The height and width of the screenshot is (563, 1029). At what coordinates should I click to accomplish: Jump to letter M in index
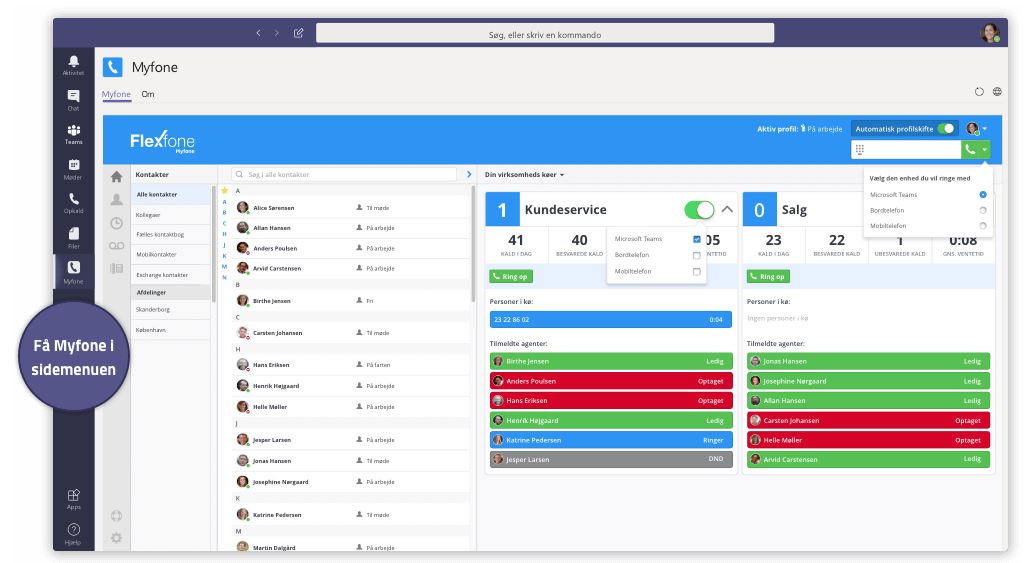point(224,266)
